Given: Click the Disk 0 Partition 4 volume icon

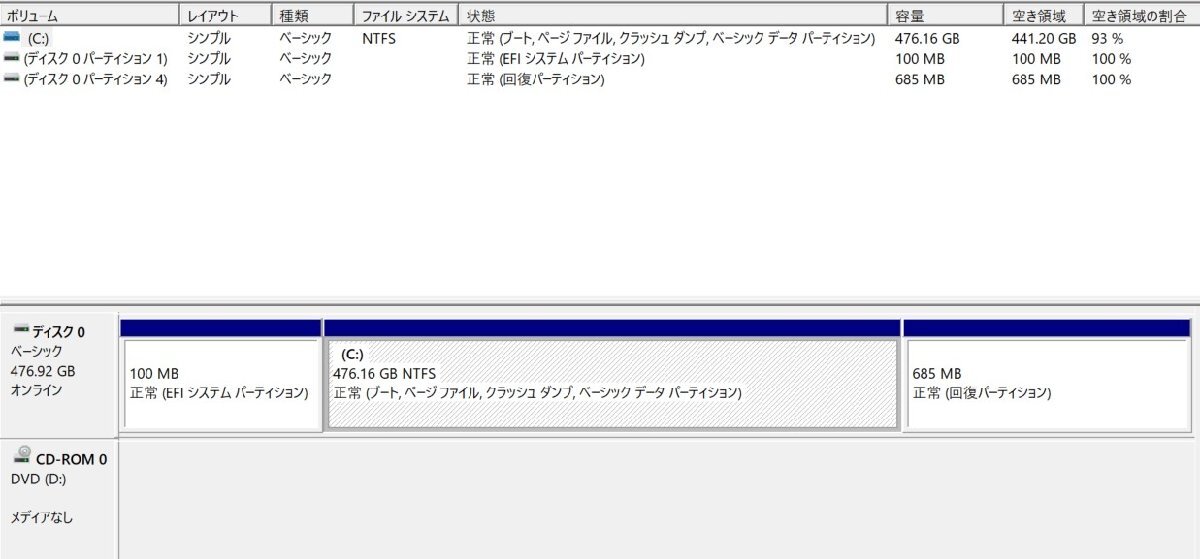Looking at the screenshot, I should click(11, 78).
